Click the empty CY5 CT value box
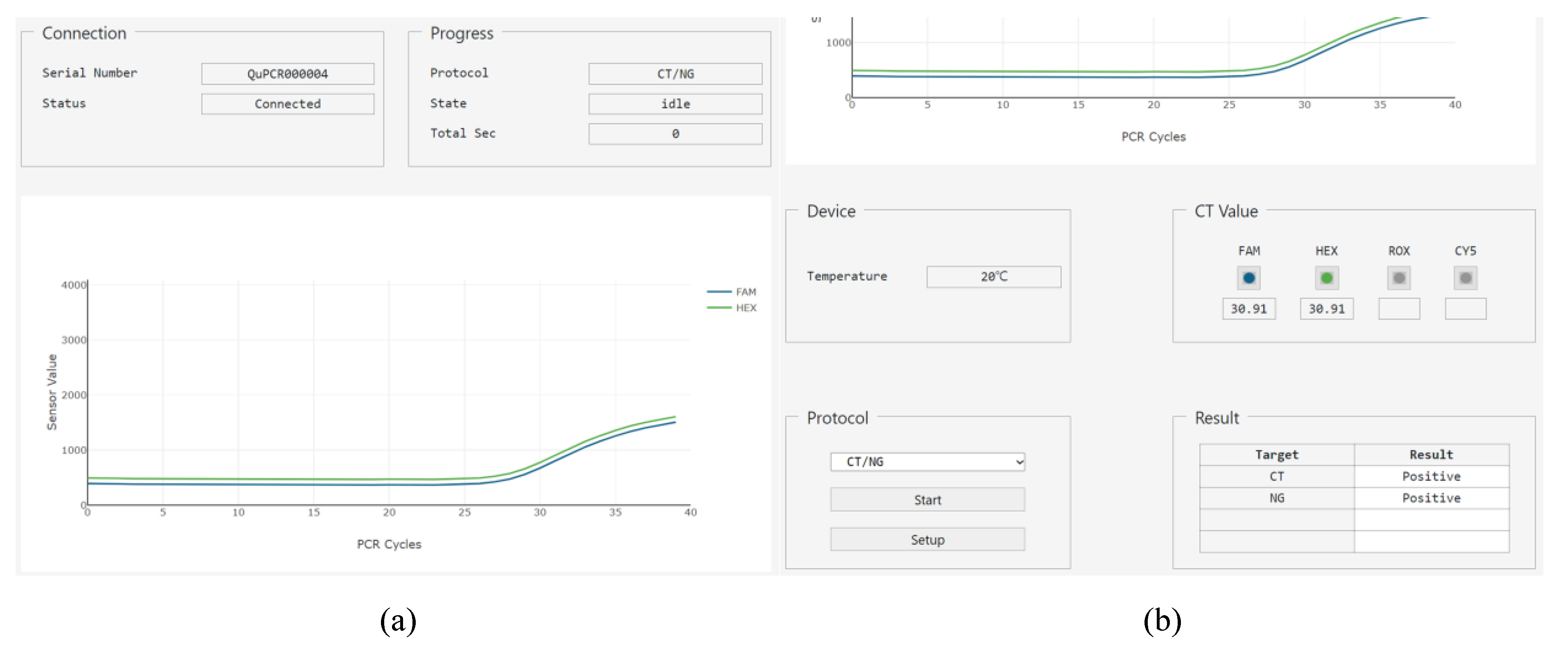Screen dimensions: 1568x650 click(1465, 309)
